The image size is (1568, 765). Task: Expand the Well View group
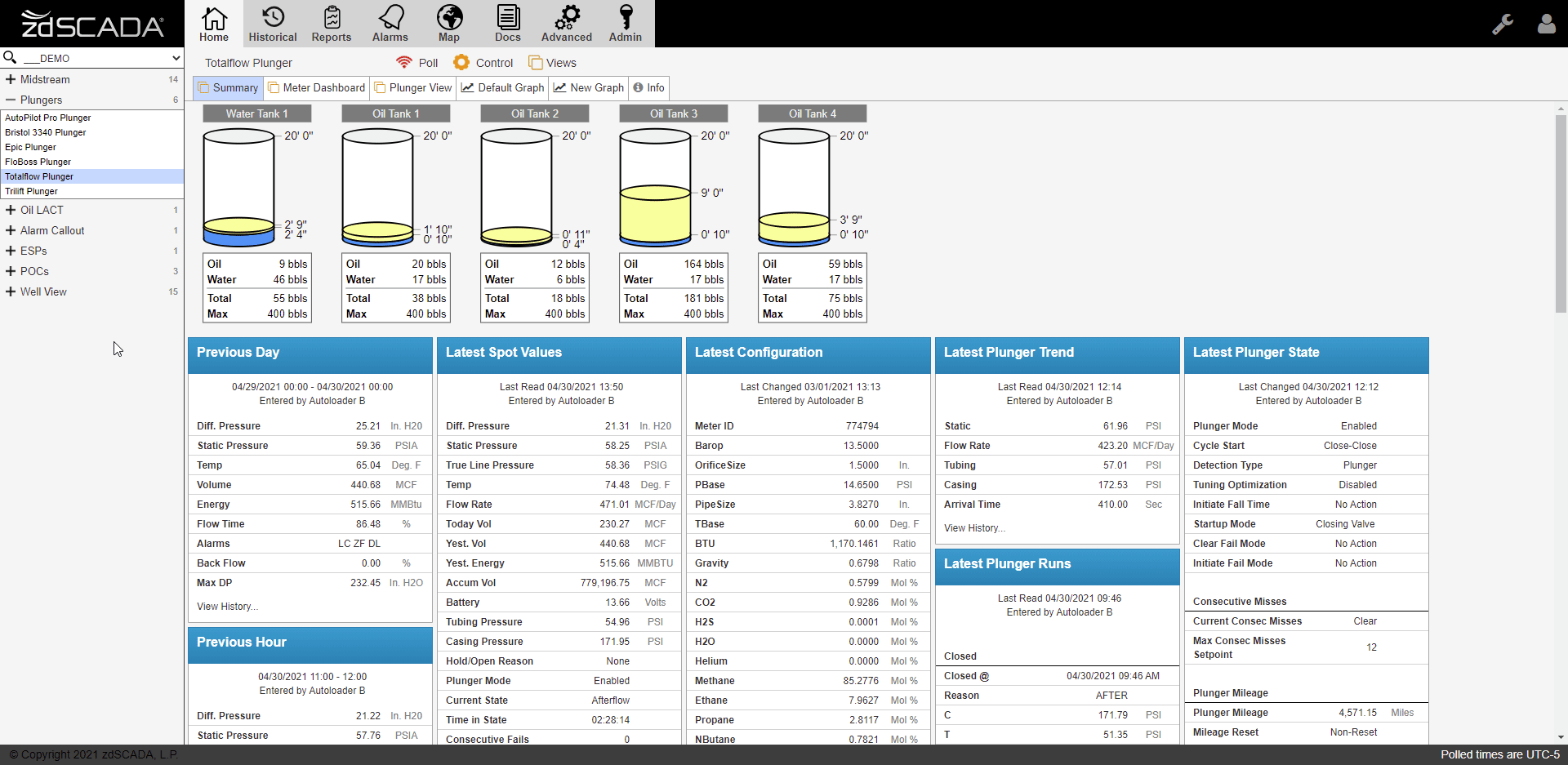pos(11,291)
